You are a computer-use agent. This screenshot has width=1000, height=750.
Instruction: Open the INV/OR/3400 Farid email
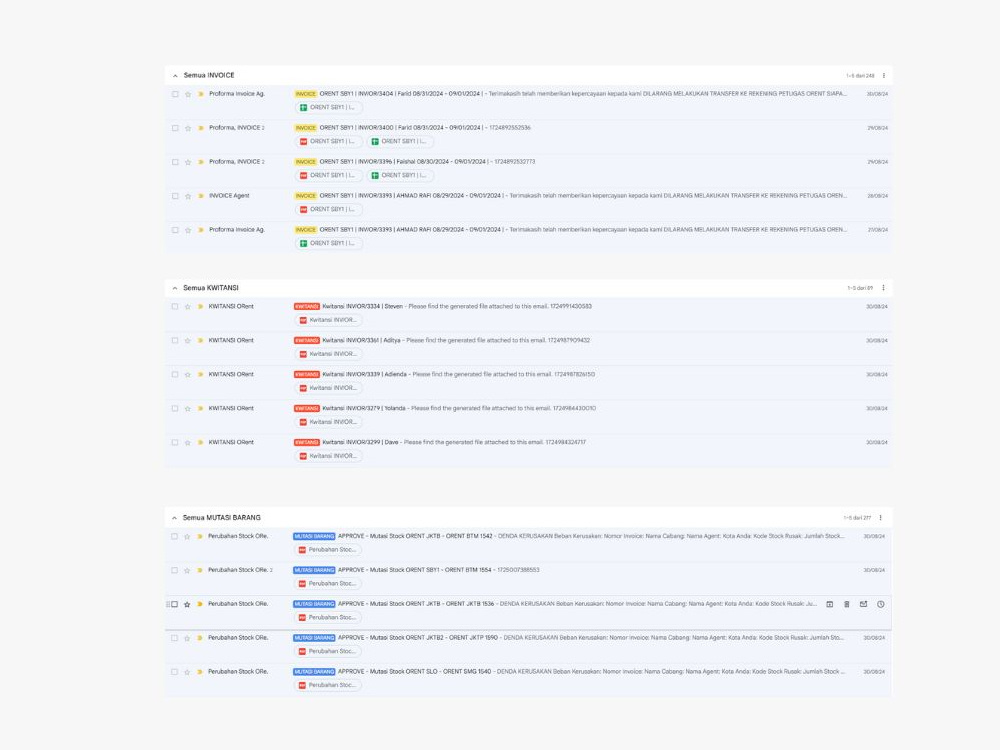coord(529,135)
